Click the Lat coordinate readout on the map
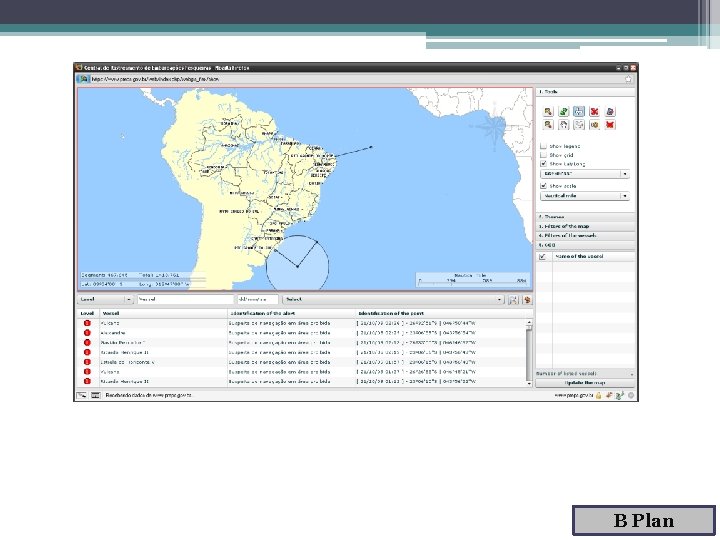This screenshot has width=720, height=540. click(x=102, y=284)
